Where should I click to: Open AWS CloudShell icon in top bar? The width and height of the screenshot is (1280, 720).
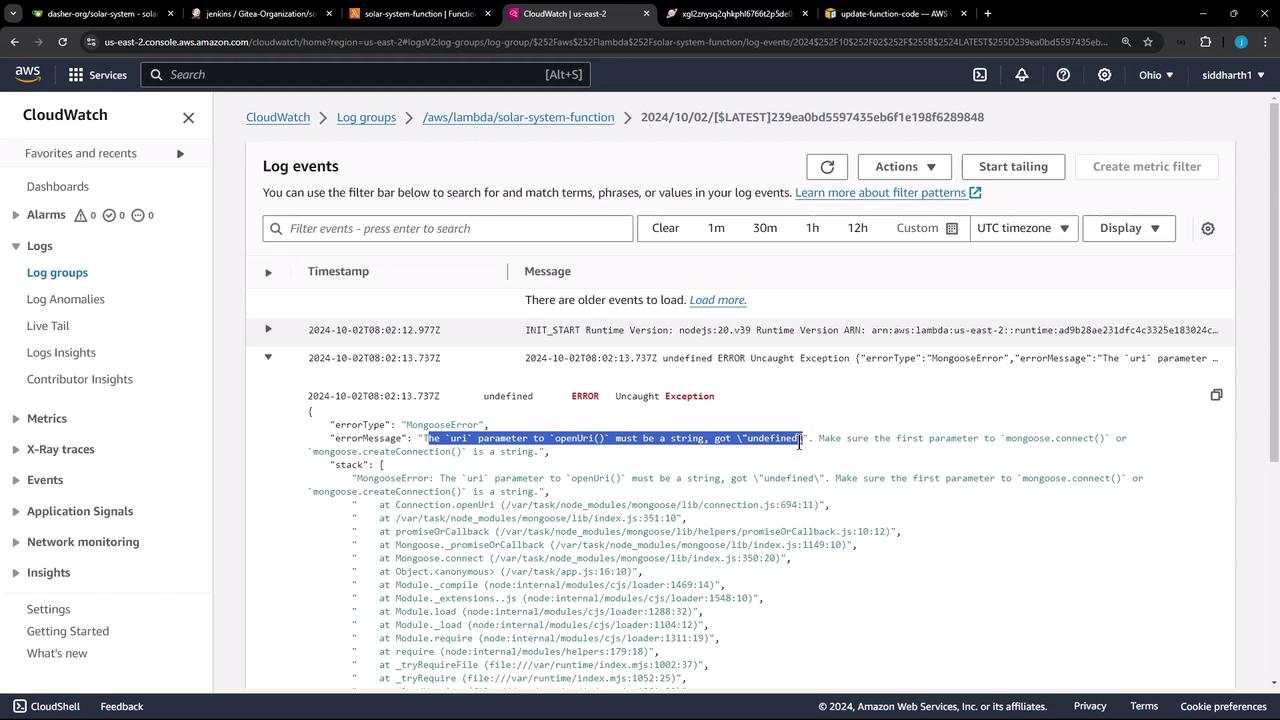coord(980,75)
